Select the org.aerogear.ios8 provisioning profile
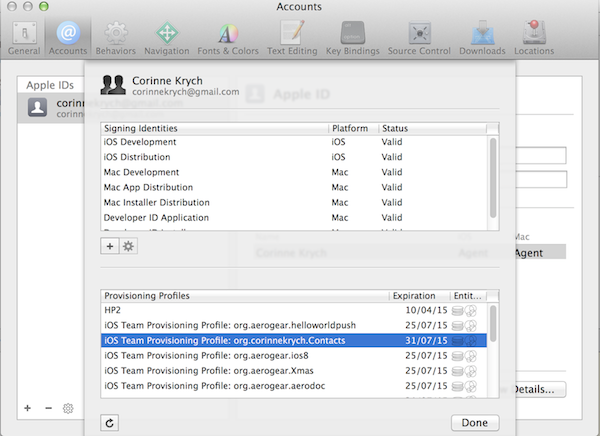 294,356
